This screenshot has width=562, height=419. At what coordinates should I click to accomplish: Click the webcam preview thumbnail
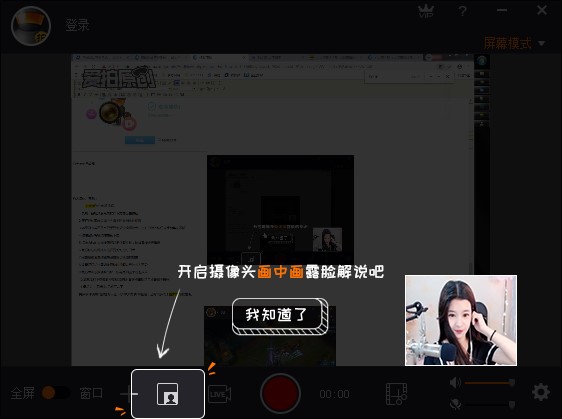click(x=461, y=320)
